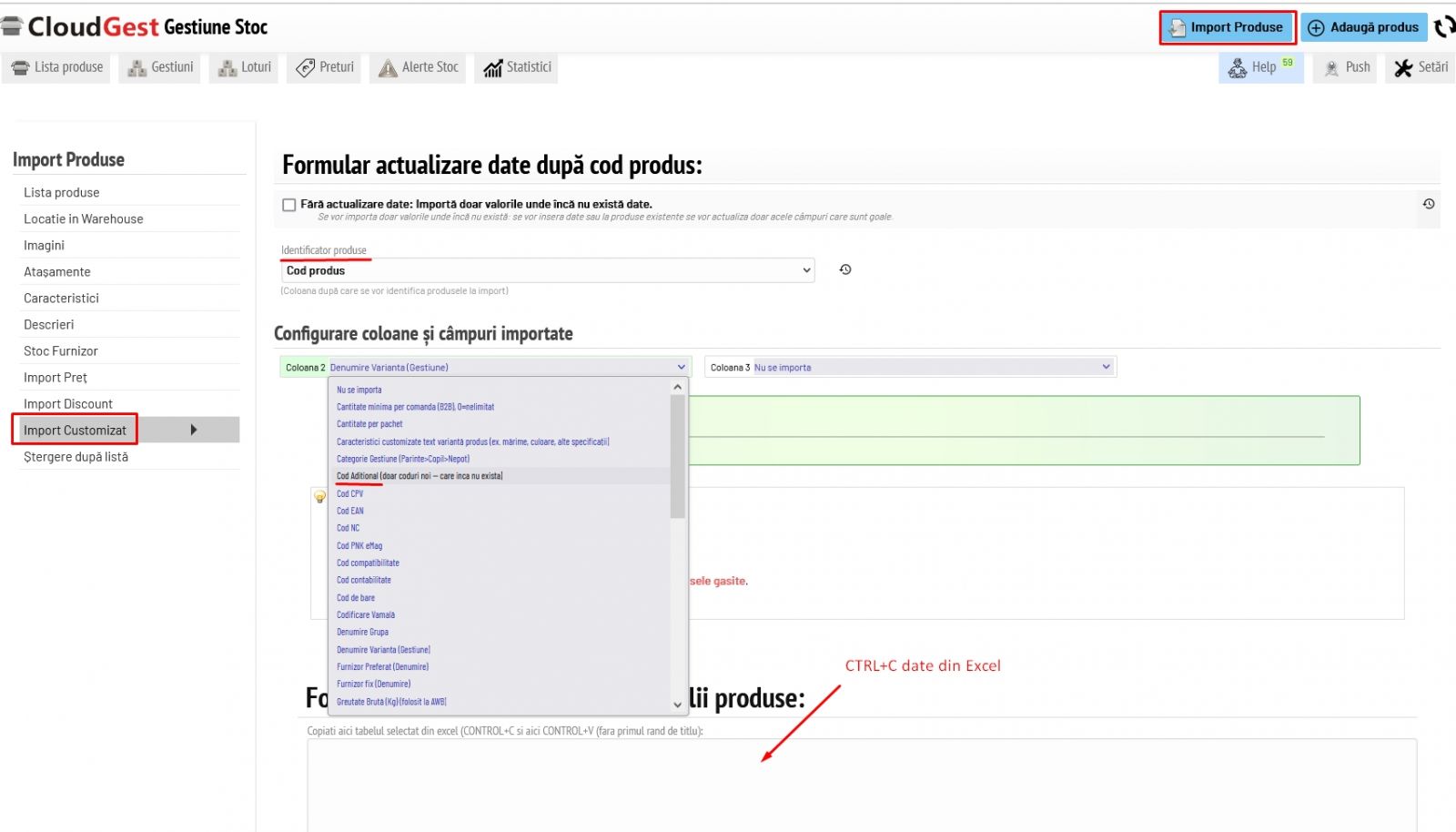
Task: Open Locatie in Warehouse sidebar link
Action: pos(83,218)
